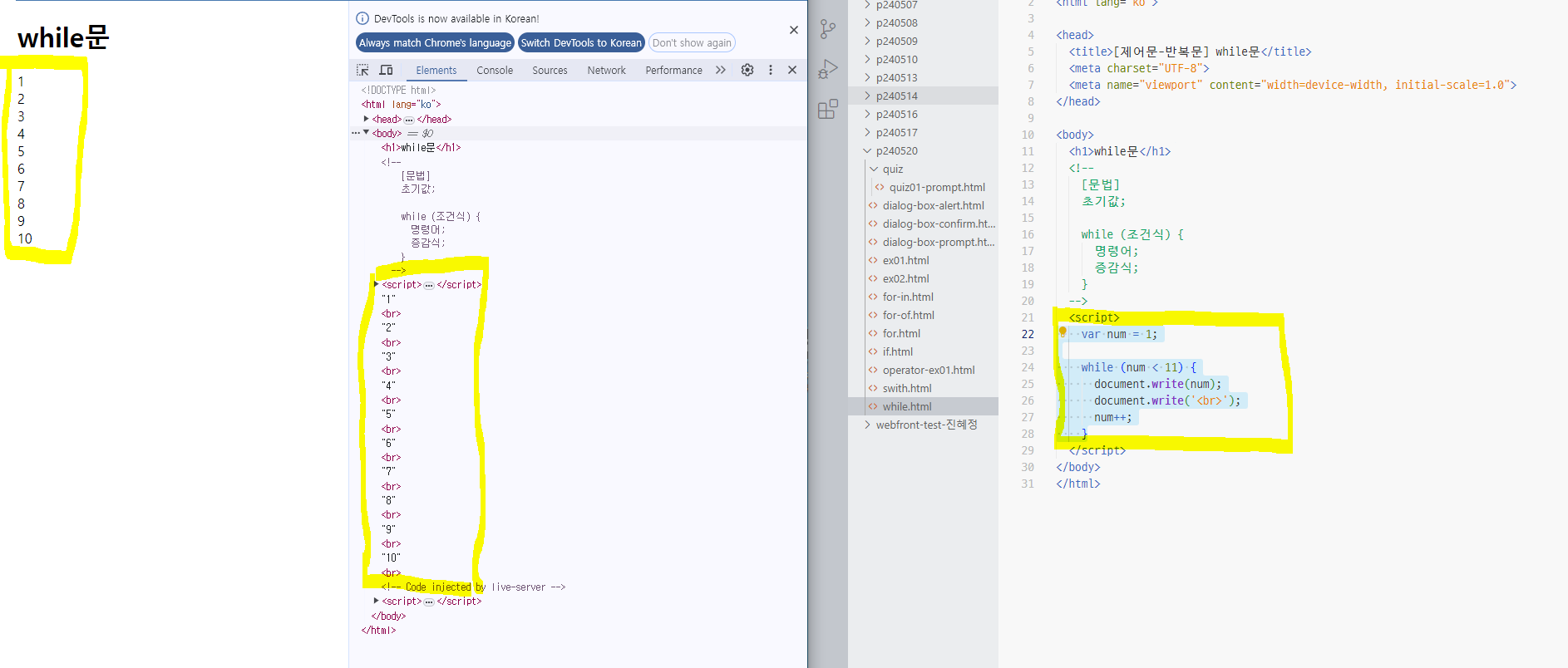Click the h1 element in DOM tree

(421, 147)
